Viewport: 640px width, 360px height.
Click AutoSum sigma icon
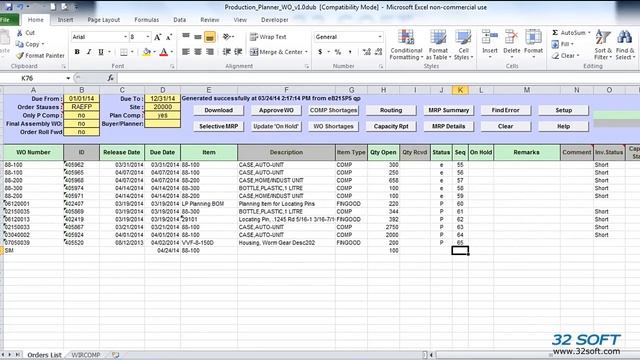pyautogui.click(x=555, y=33)
